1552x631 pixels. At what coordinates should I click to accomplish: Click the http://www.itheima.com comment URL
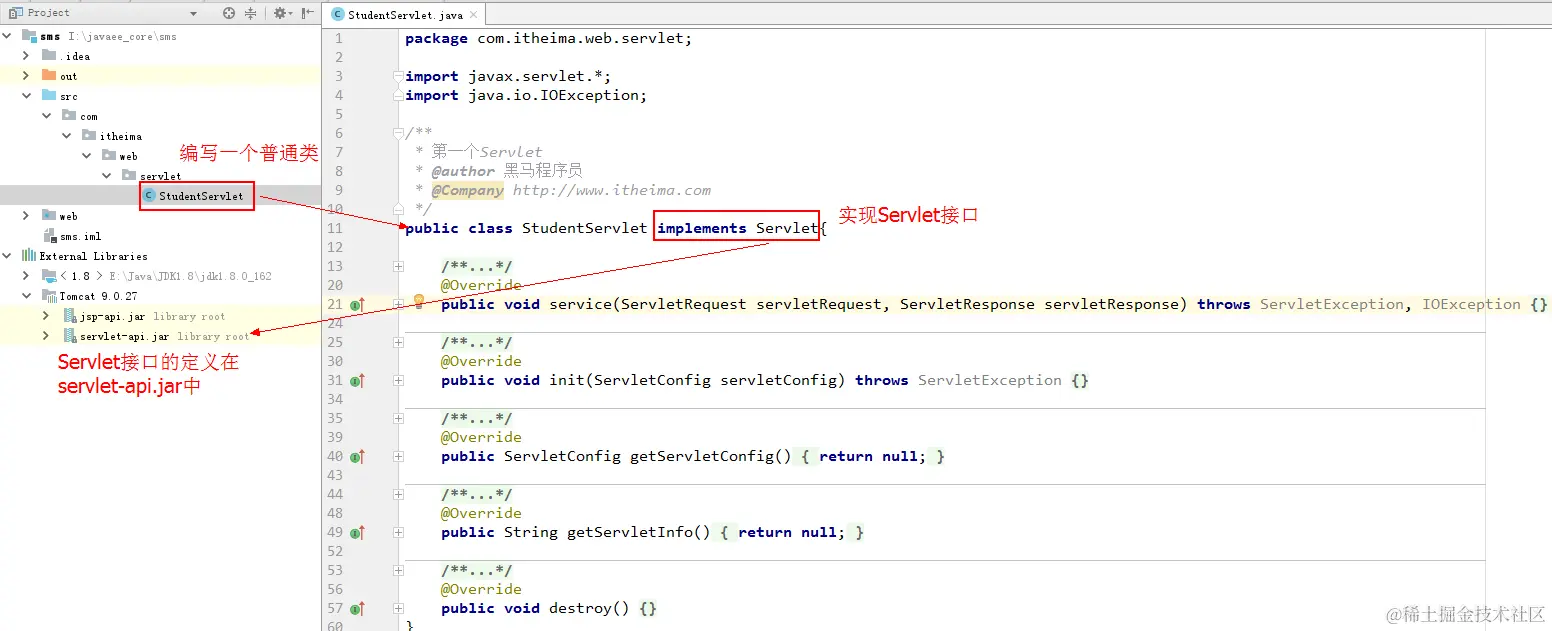612,190
